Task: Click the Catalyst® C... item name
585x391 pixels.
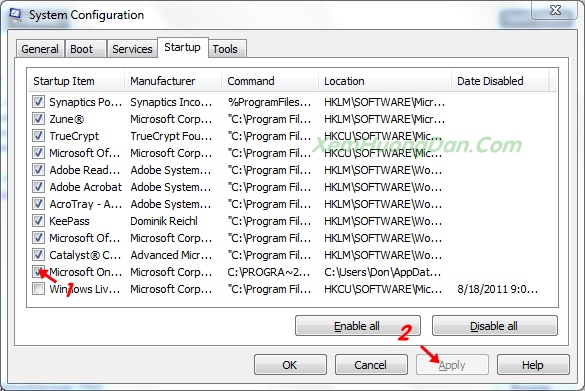Action: [x=85, y=255]
